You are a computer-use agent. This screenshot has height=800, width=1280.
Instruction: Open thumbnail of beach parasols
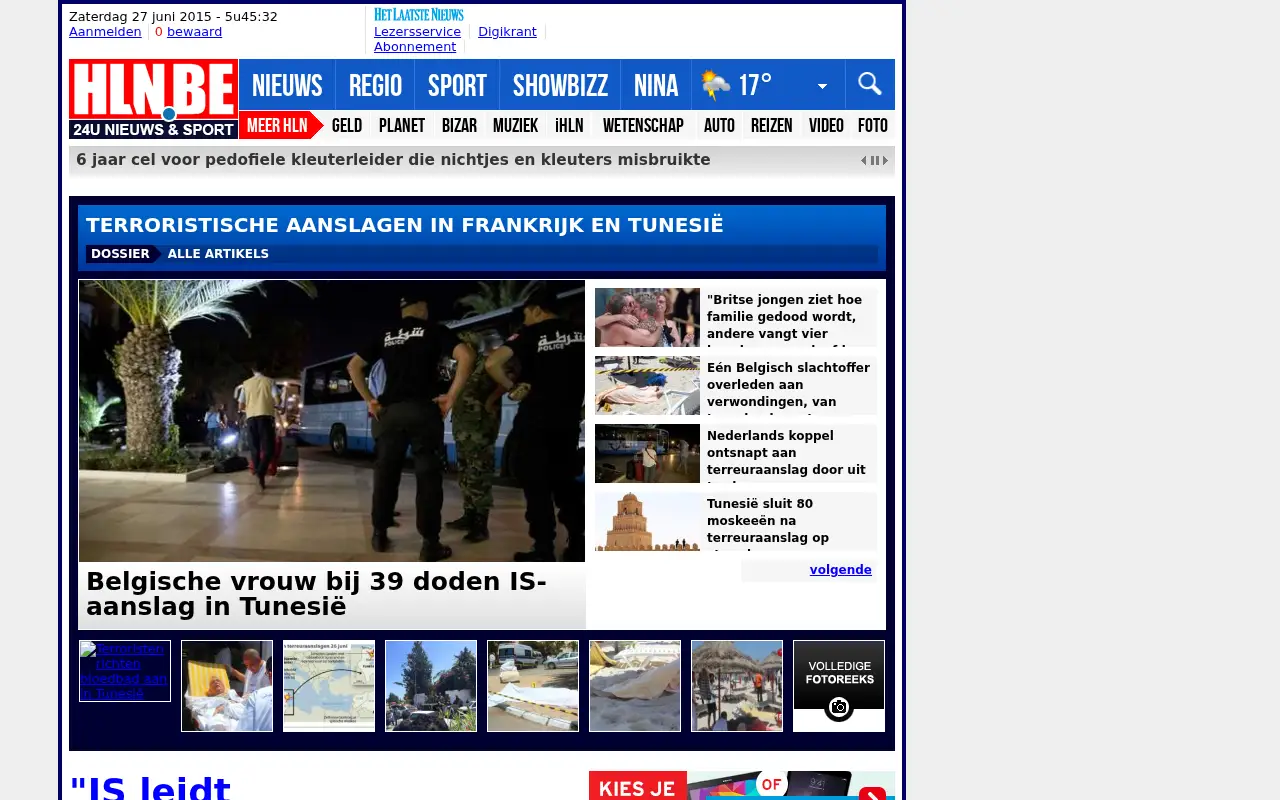click(737, 686)
